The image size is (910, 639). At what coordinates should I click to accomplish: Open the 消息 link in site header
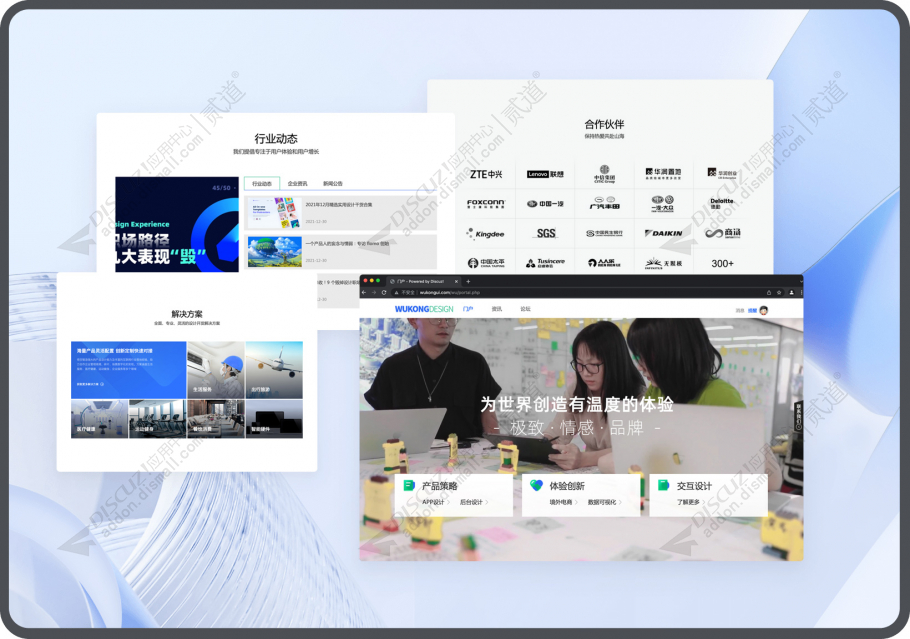point(740,311)
